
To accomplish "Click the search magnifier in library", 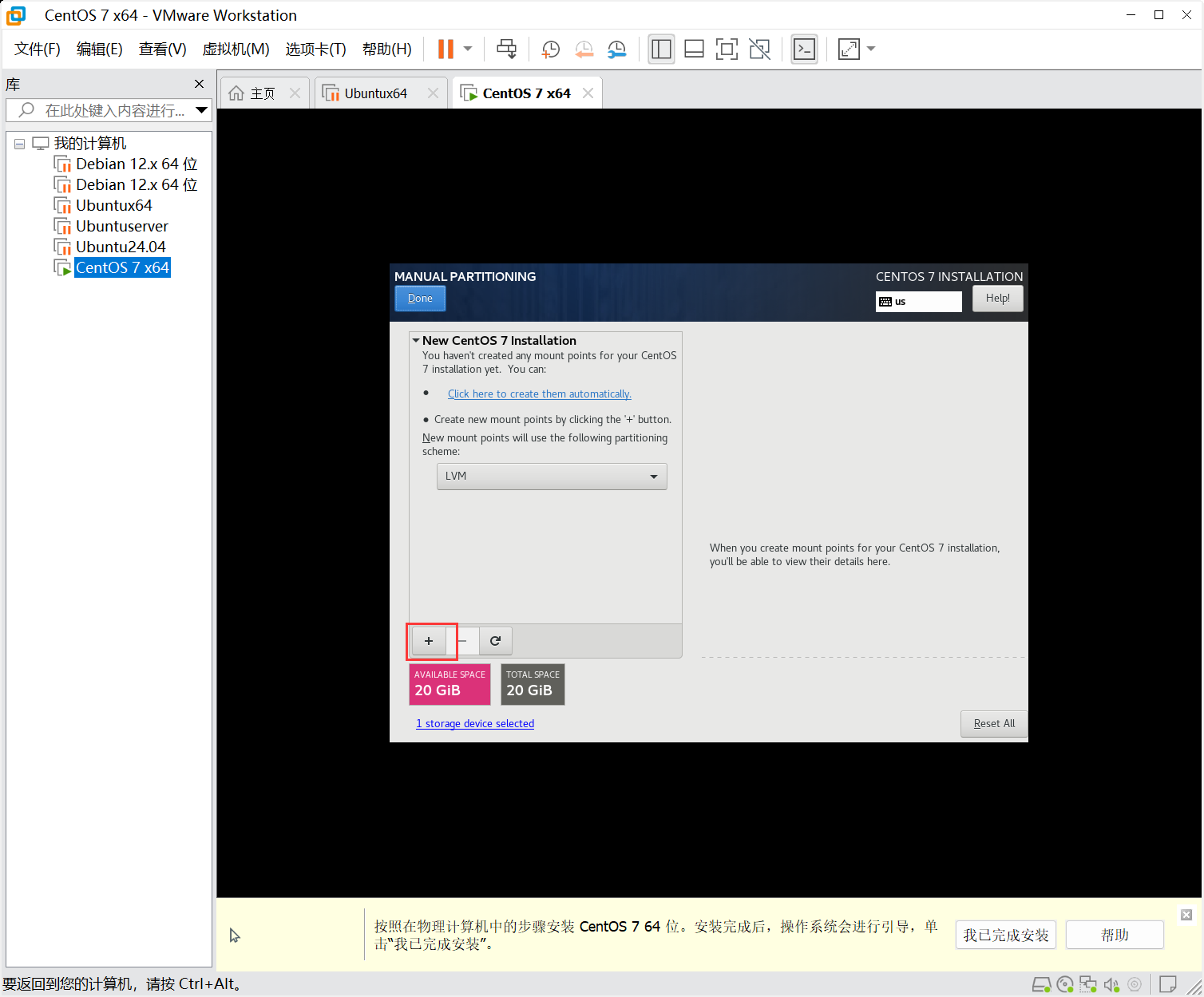I will tap(26, 110).
